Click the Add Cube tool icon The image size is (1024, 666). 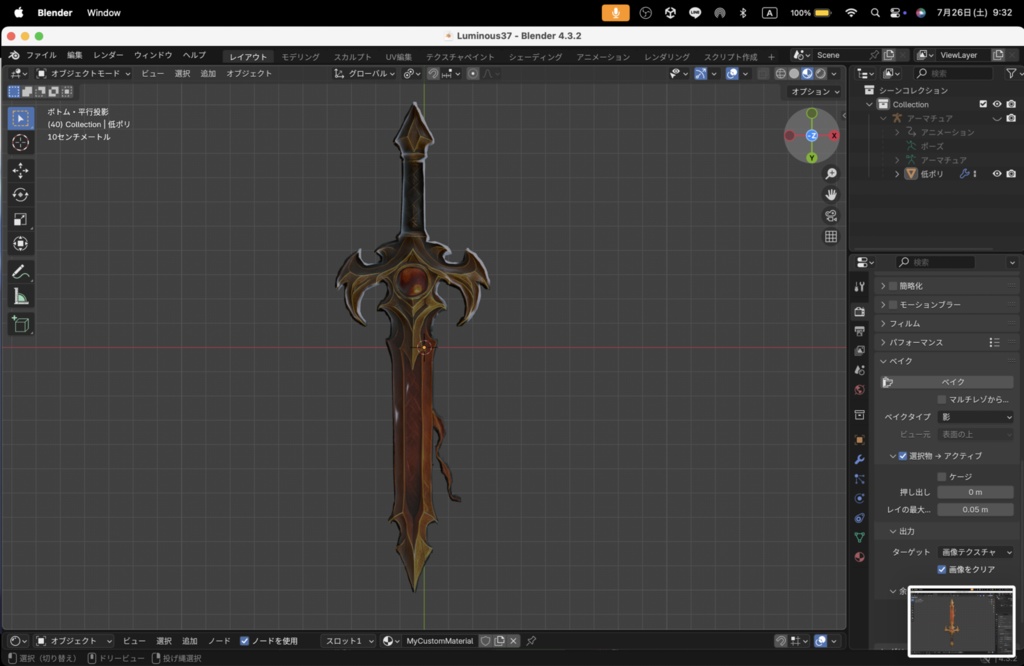(x=20, y=324)
